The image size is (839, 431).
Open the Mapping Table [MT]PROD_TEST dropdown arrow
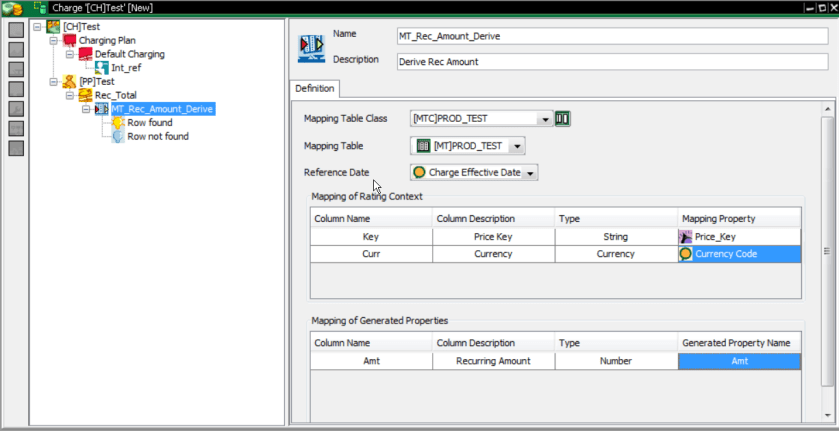pos(516,146)
